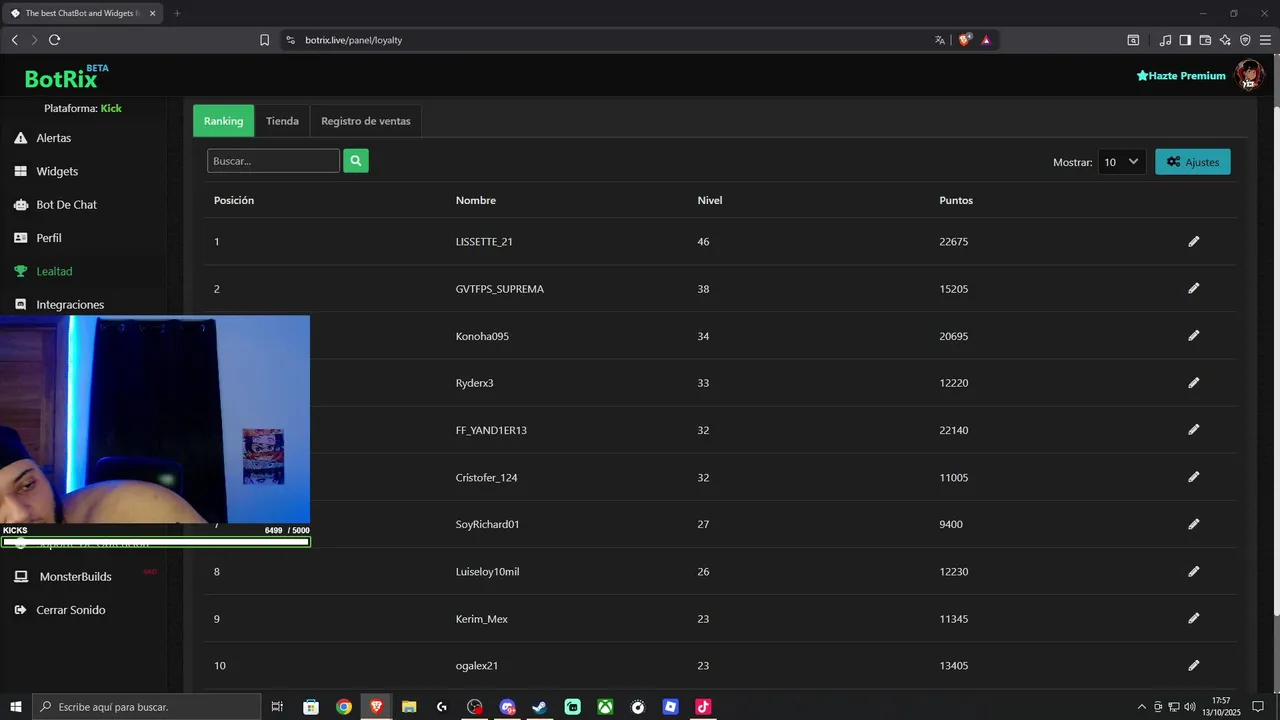This screenshot has width=1280, height=720.
Task: Bookmark this page with bookmark icon
Action: click(x=264, y=40)
